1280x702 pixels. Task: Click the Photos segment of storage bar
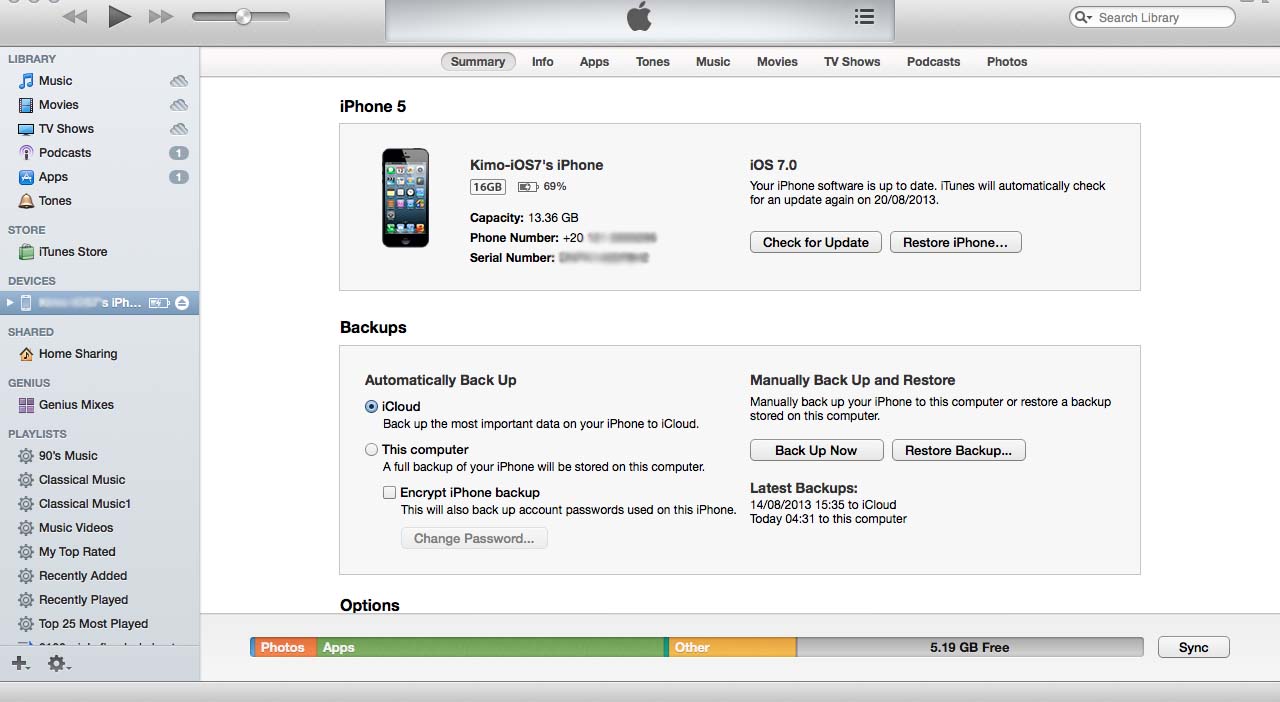point(285,648)
